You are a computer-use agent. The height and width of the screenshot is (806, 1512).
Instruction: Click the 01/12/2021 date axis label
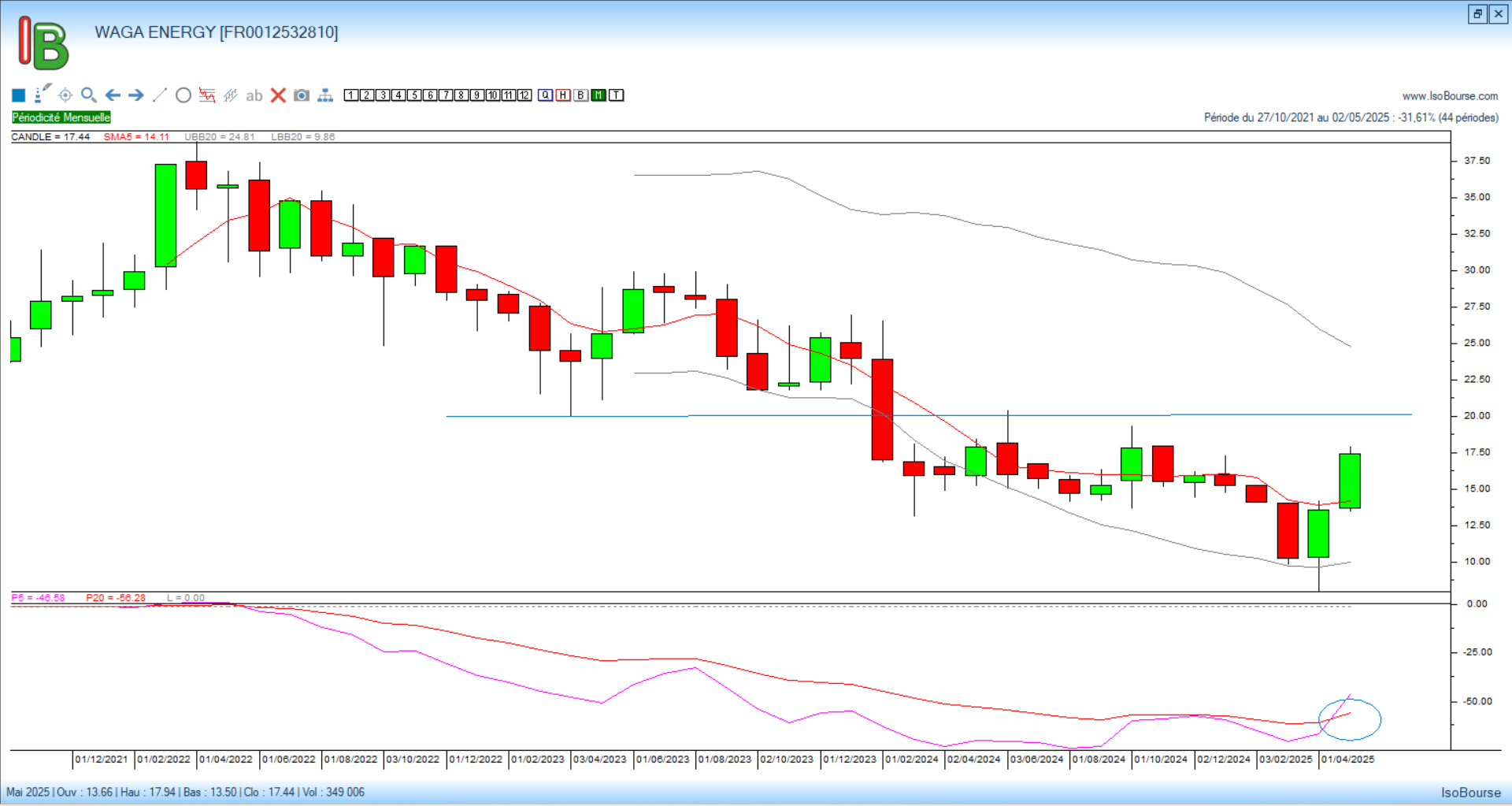click(102, 760)
